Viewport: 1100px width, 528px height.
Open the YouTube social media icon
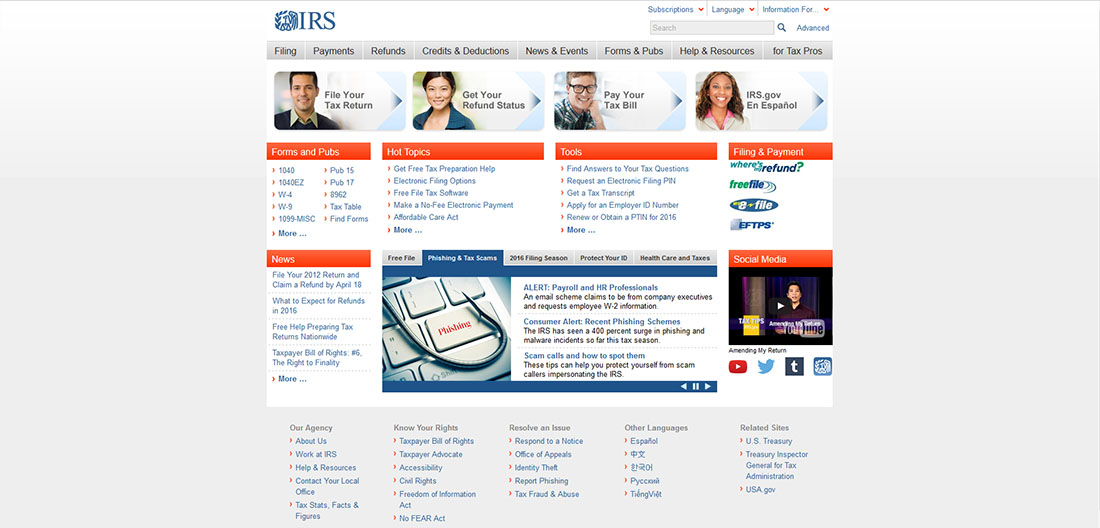click(x=738, y=366)
